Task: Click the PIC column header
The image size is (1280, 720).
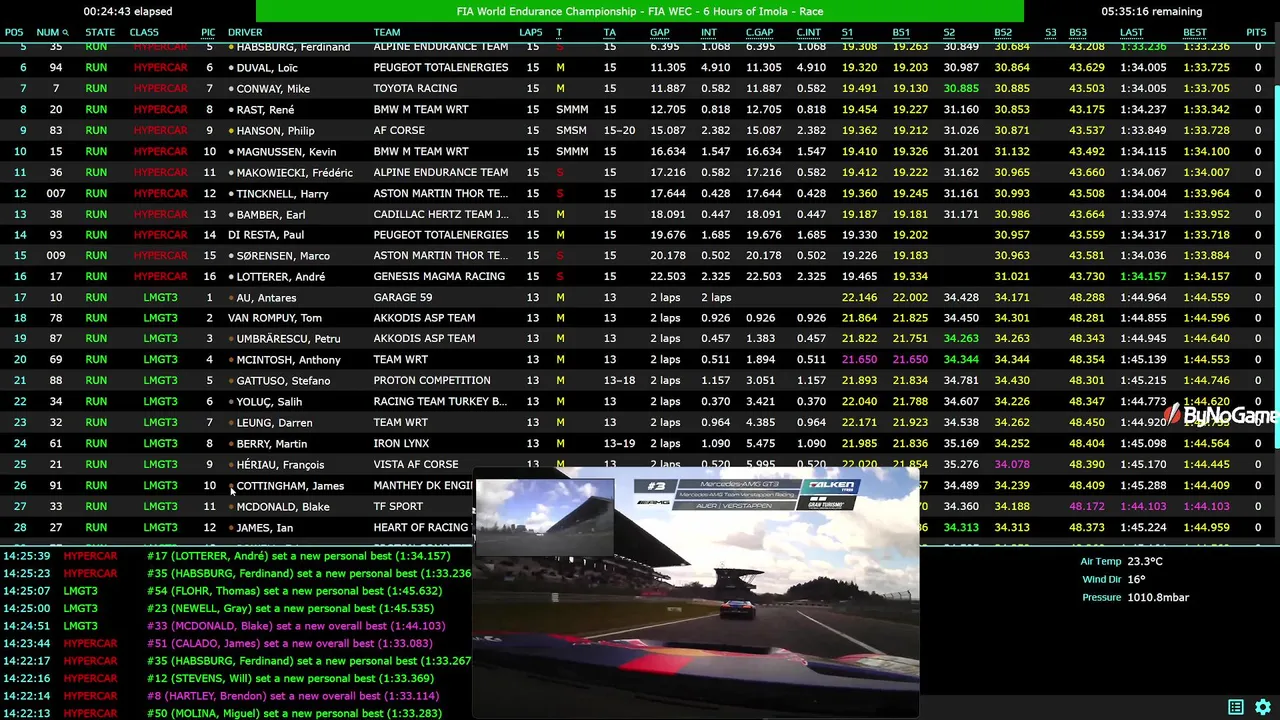Action: [x=208, y=32]
